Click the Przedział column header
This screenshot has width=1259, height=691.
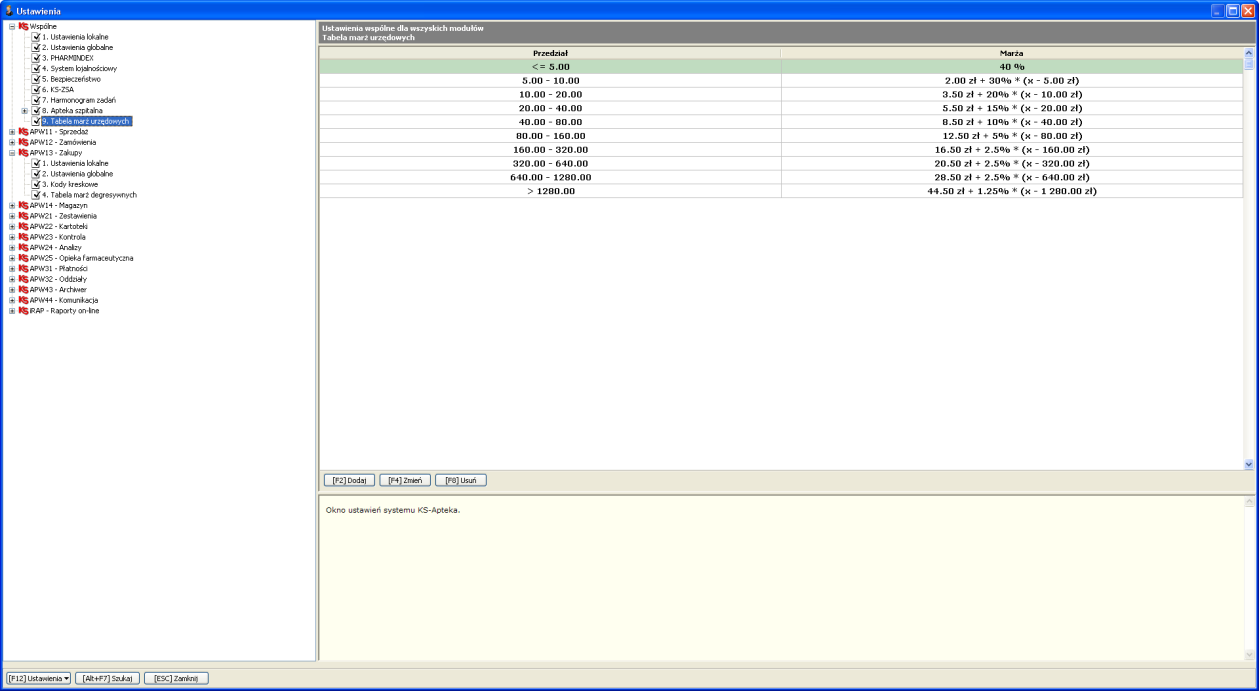click(550, 52)
